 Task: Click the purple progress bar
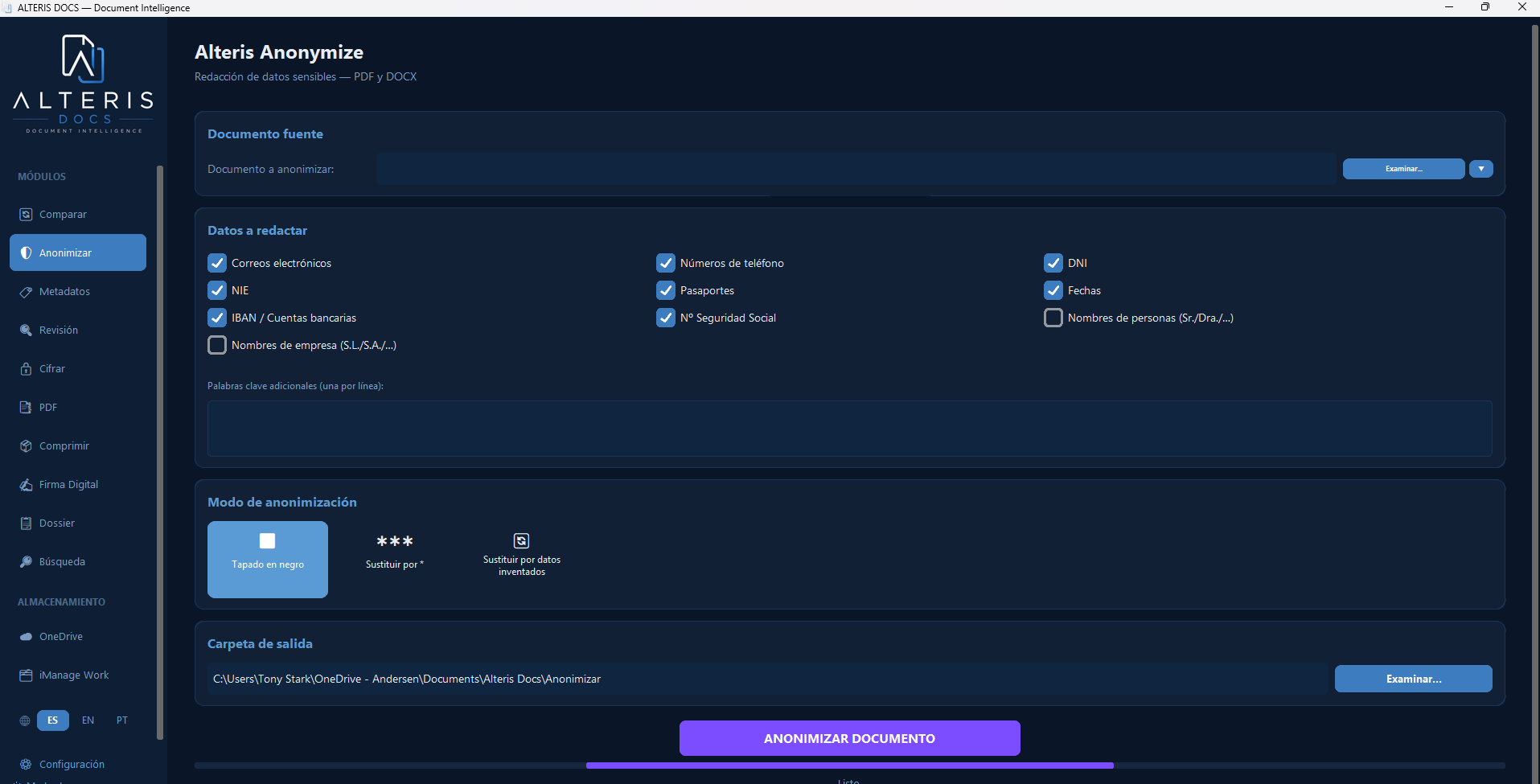tap(850, 766)
